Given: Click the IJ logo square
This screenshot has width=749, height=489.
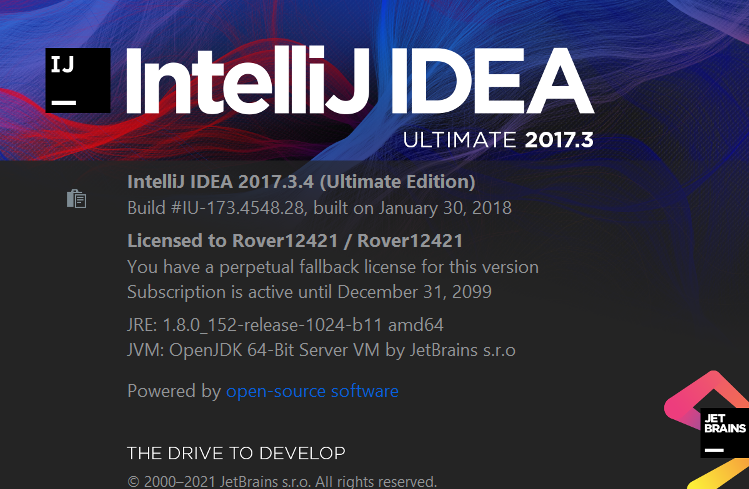Looking at the screenshot, I should (78, 80).
